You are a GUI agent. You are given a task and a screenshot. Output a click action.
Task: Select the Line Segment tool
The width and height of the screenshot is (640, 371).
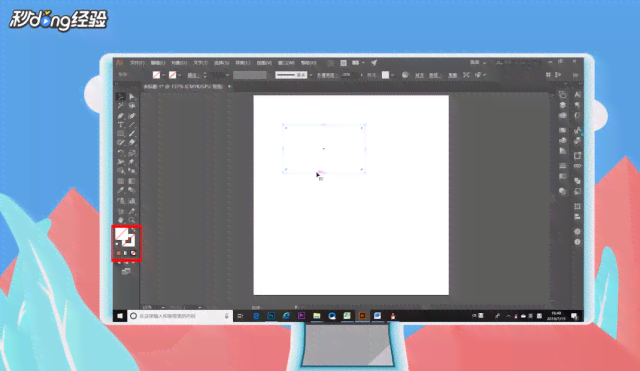point(132,124)
